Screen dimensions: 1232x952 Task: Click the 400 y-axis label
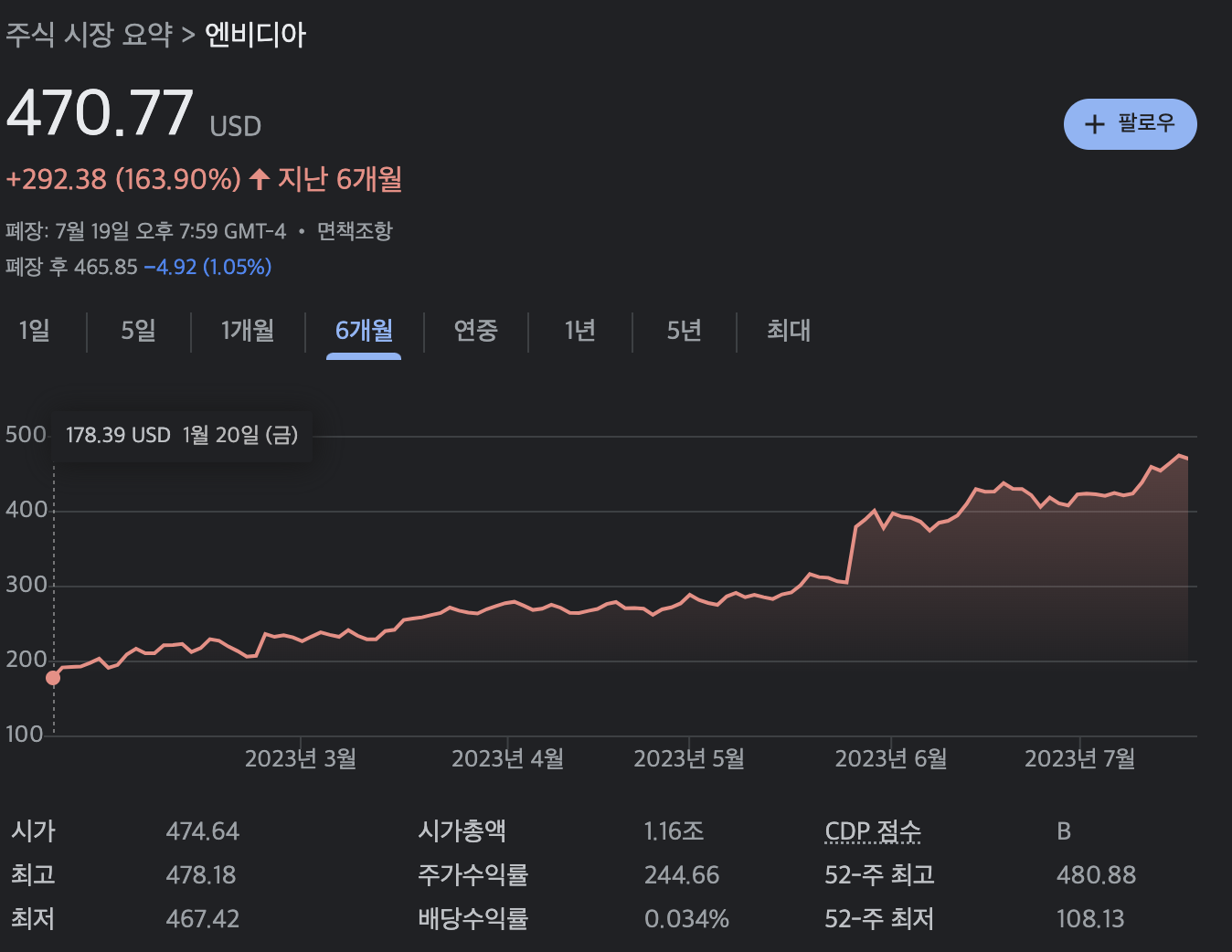tap(26, 510)
